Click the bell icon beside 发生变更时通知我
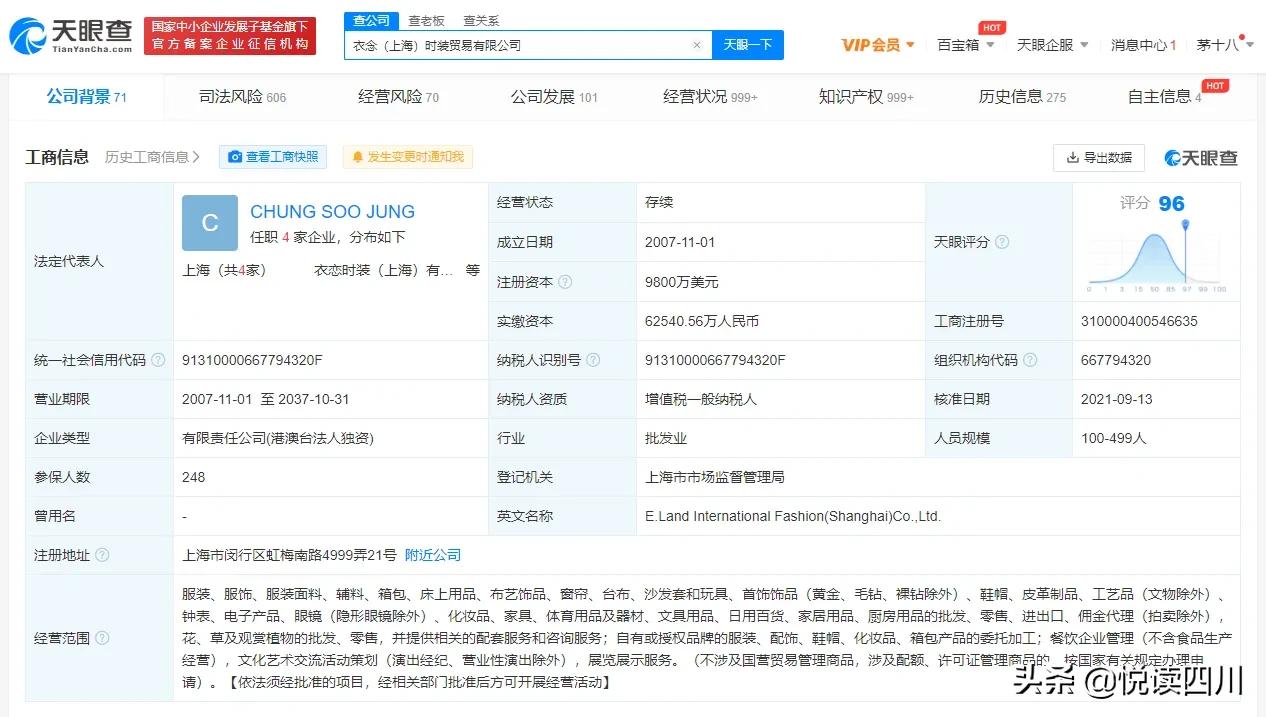The width and height of the screenshot is (1266, 717). tap(358, 157)
